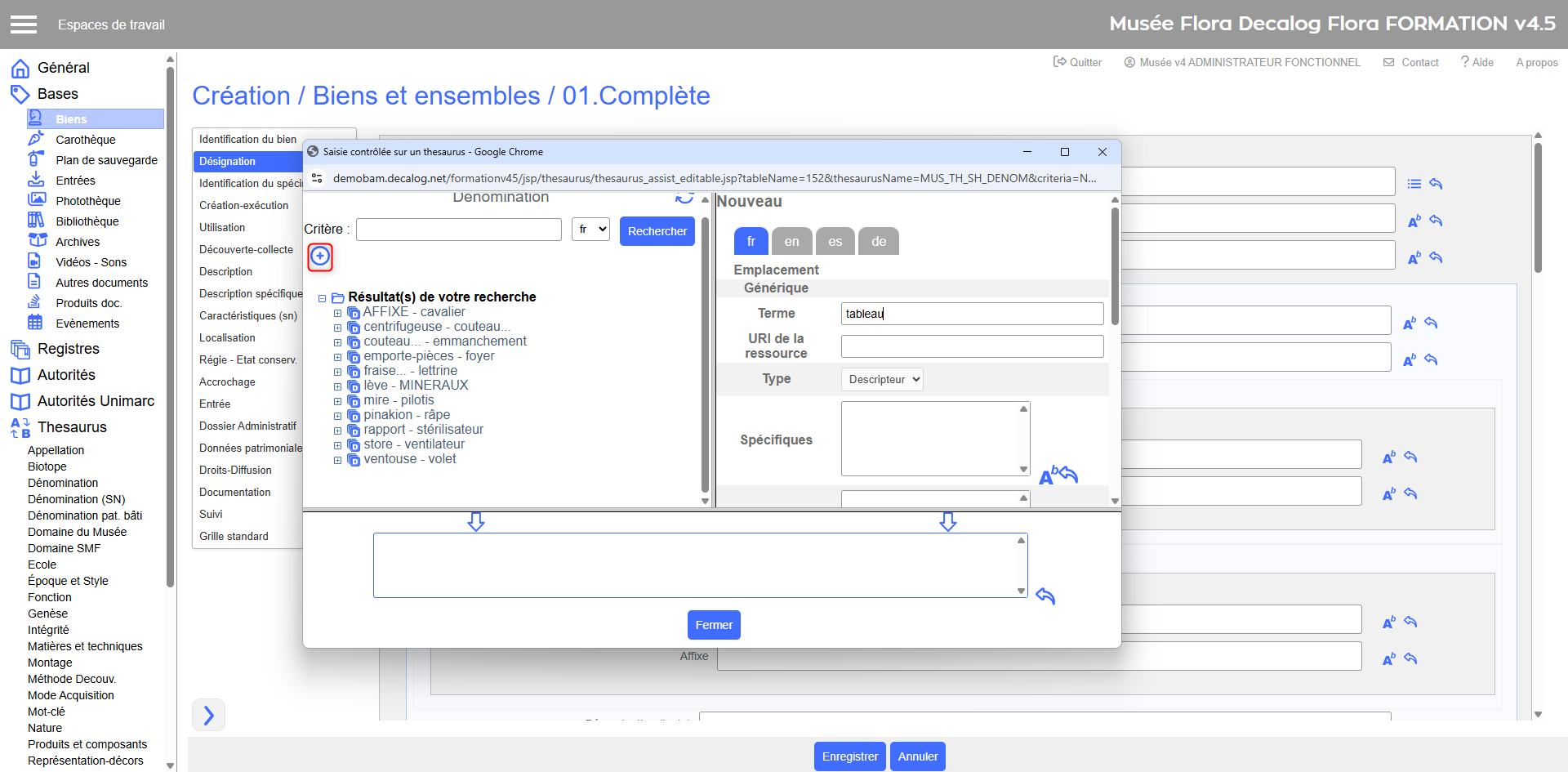Viewport: 1568px width, 772px height.
Task: Click the undo arrow beside the selection box
Action: [1045, 596]
